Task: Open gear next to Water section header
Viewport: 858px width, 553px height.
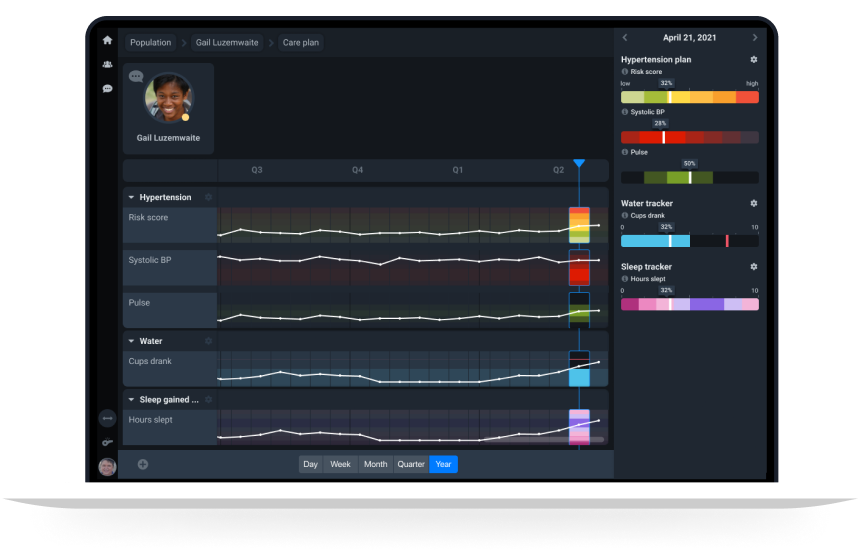Action: pyautogui.click(x=208, y=341)
